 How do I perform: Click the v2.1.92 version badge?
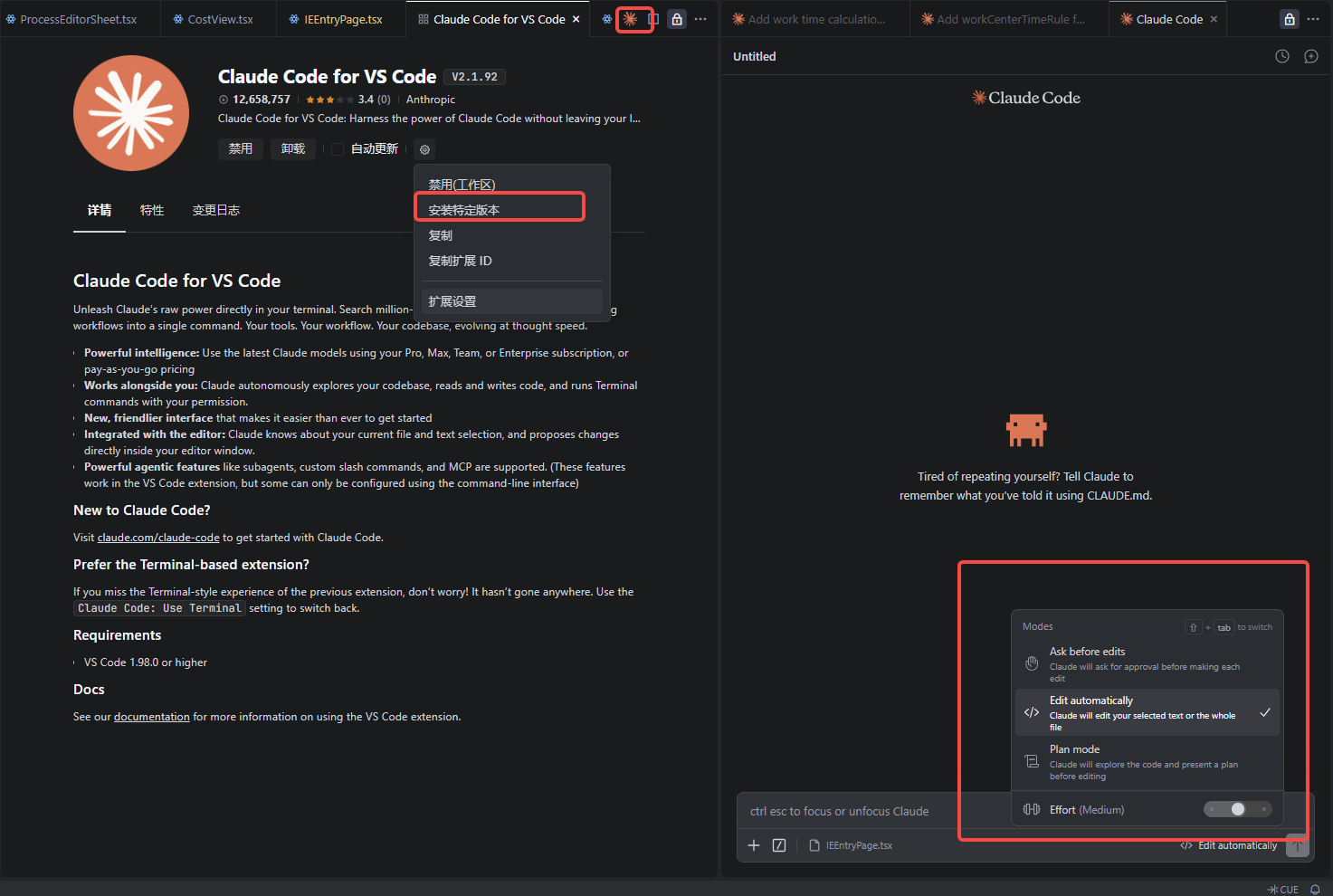tap(474, 77)
